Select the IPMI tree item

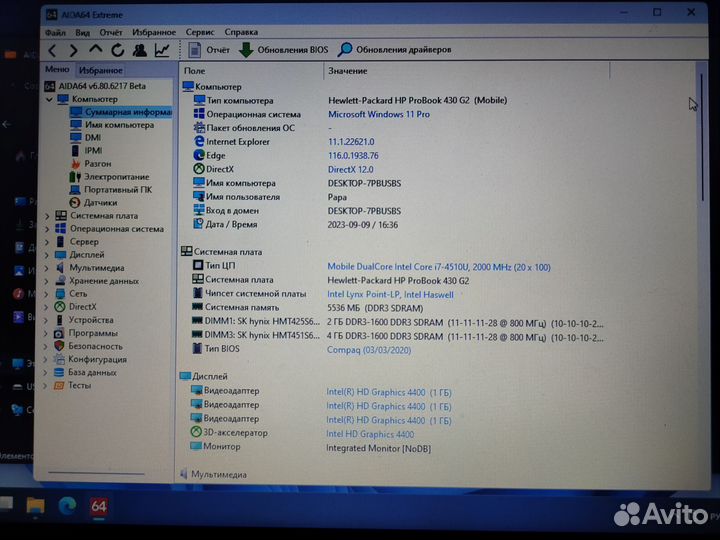[86, 151]
